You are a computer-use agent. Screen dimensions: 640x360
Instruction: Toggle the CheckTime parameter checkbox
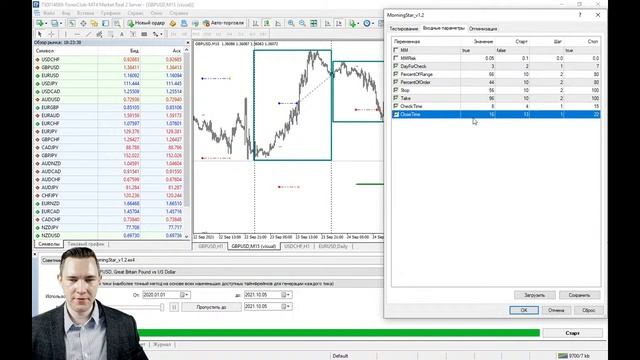coord(396,106)
